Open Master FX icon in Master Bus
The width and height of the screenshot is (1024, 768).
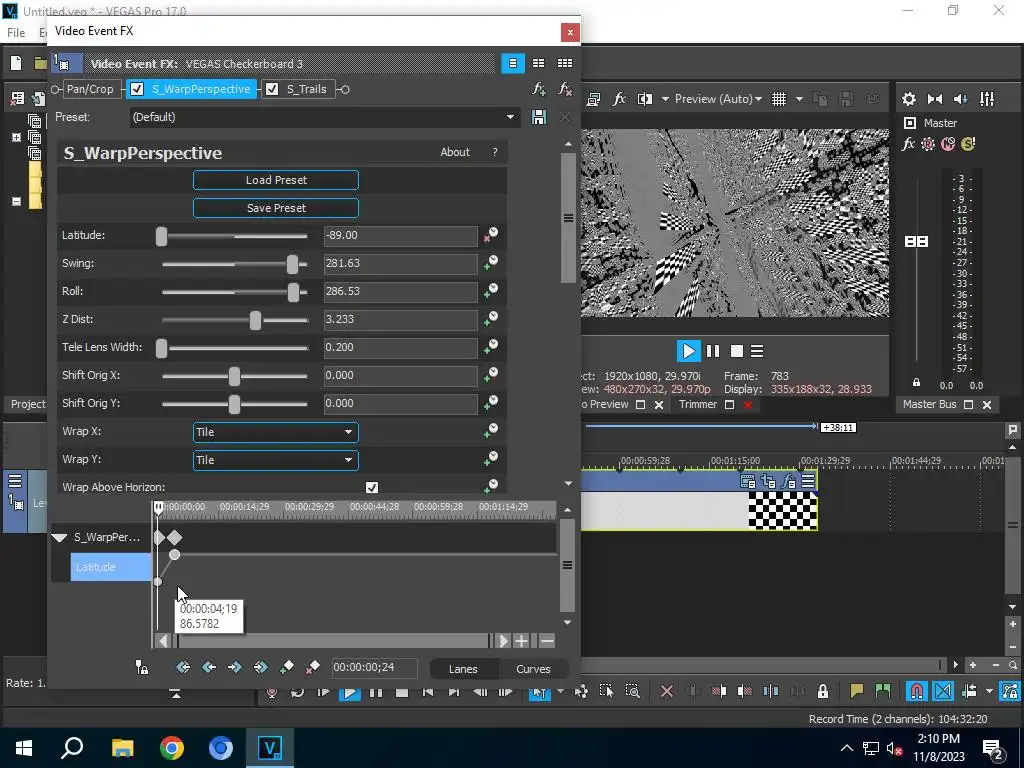908,144
